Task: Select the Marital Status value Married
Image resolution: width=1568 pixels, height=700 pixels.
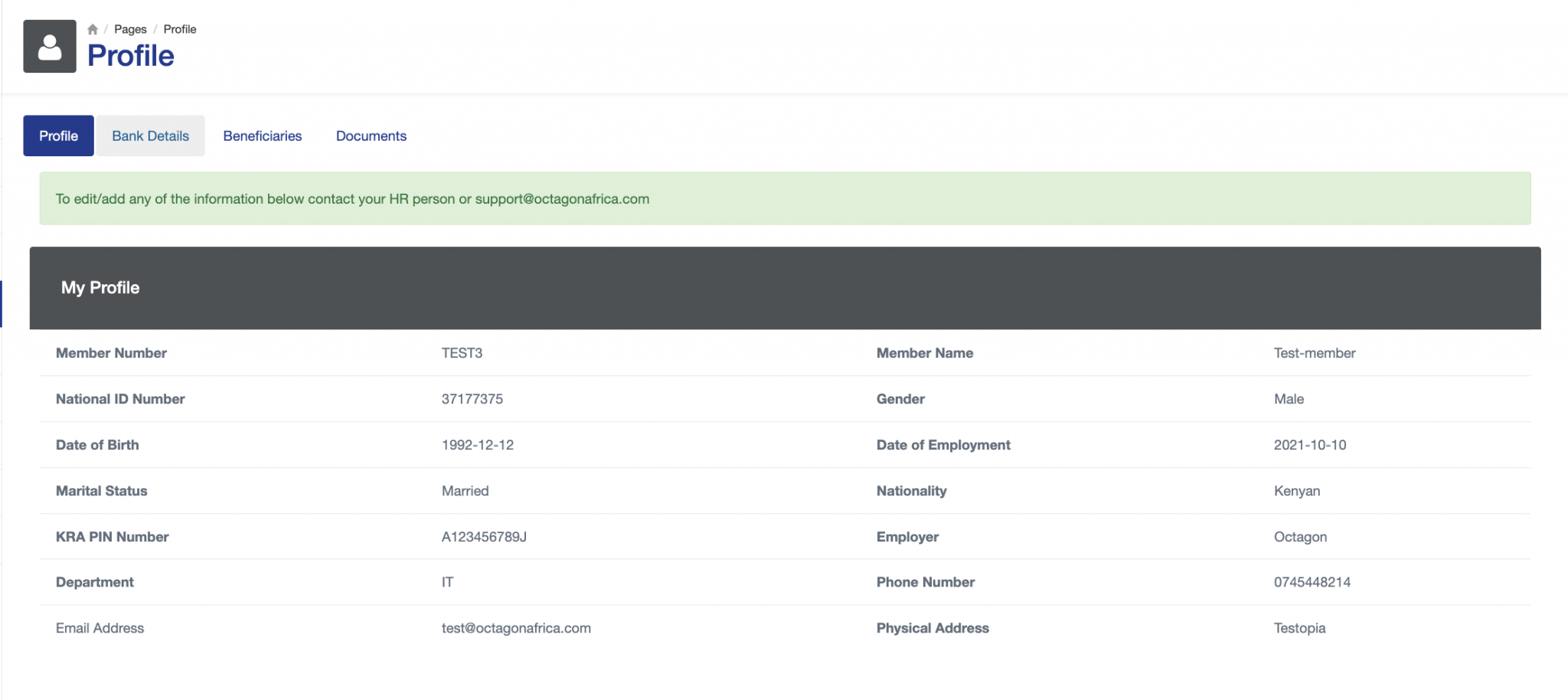Action: point(465,490)
